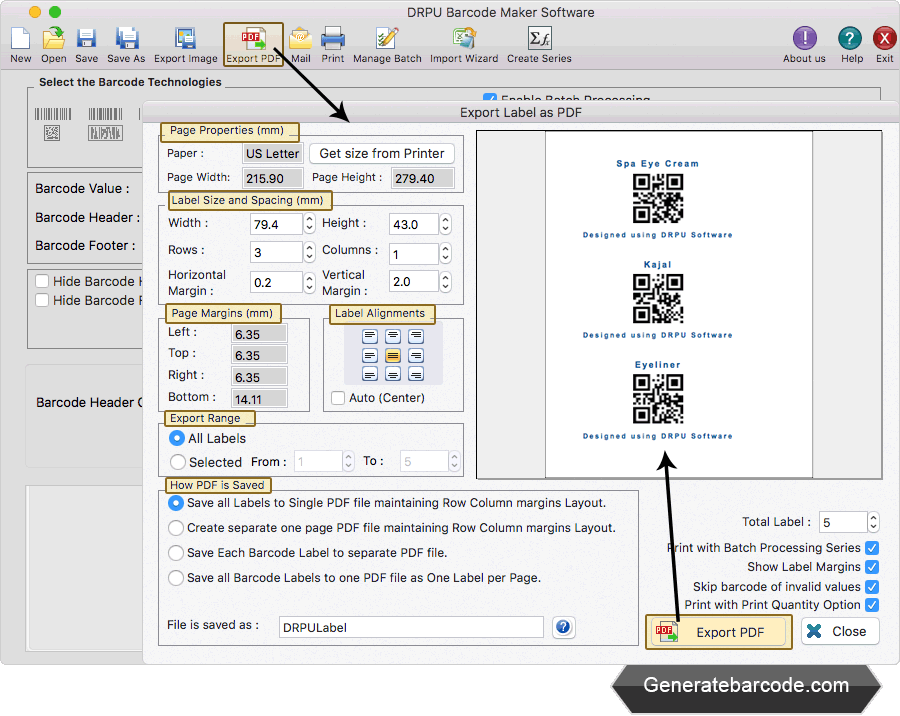The image size is (900, 716).
Task: Click the Columns stepper arrows
Action: [x=445, y=253]
